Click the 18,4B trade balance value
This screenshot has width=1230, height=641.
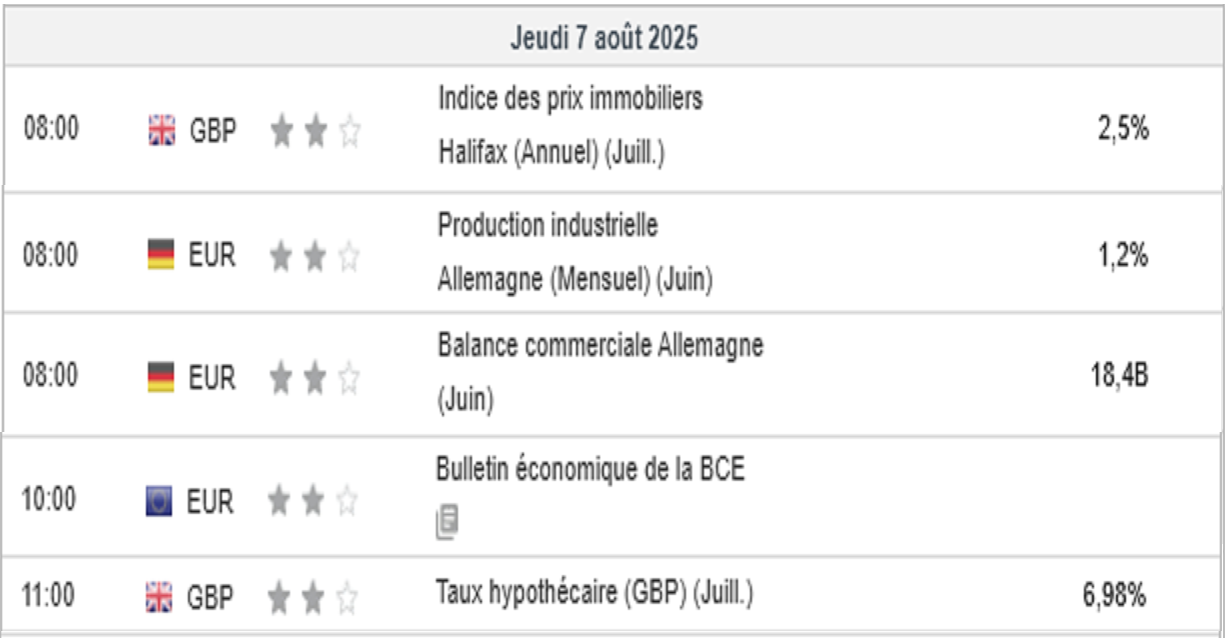(1119, 377)
